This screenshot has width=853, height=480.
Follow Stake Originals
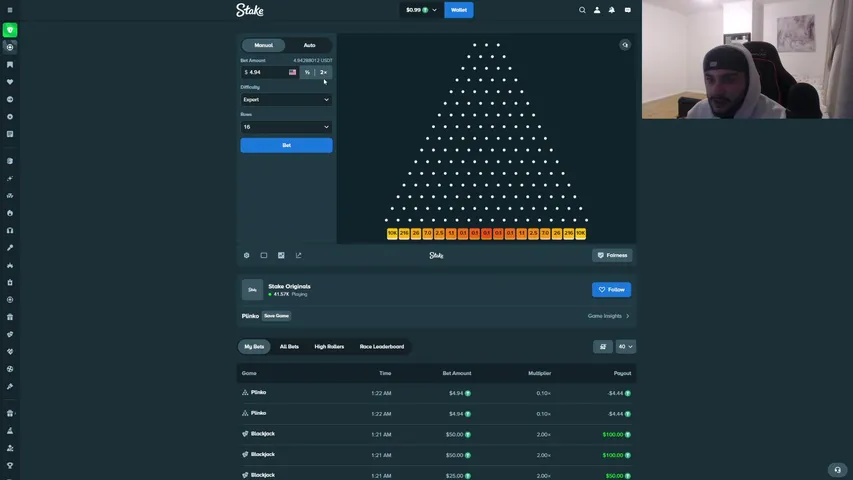click(x=611, y=290)
